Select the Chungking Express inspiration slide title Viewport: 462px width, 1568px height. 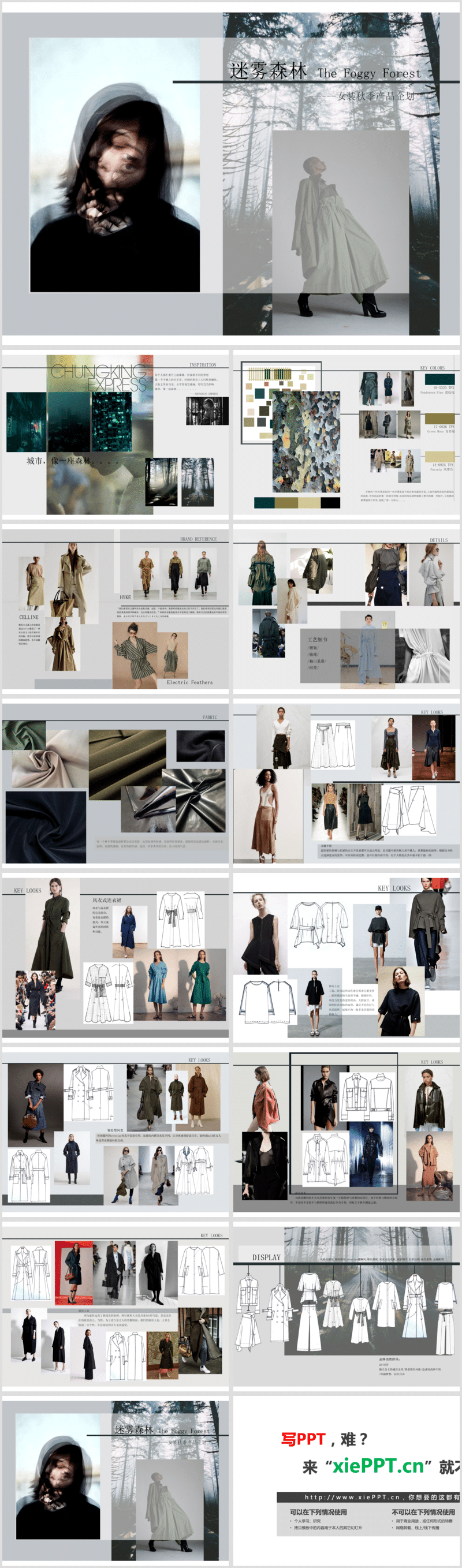(99, 378)
